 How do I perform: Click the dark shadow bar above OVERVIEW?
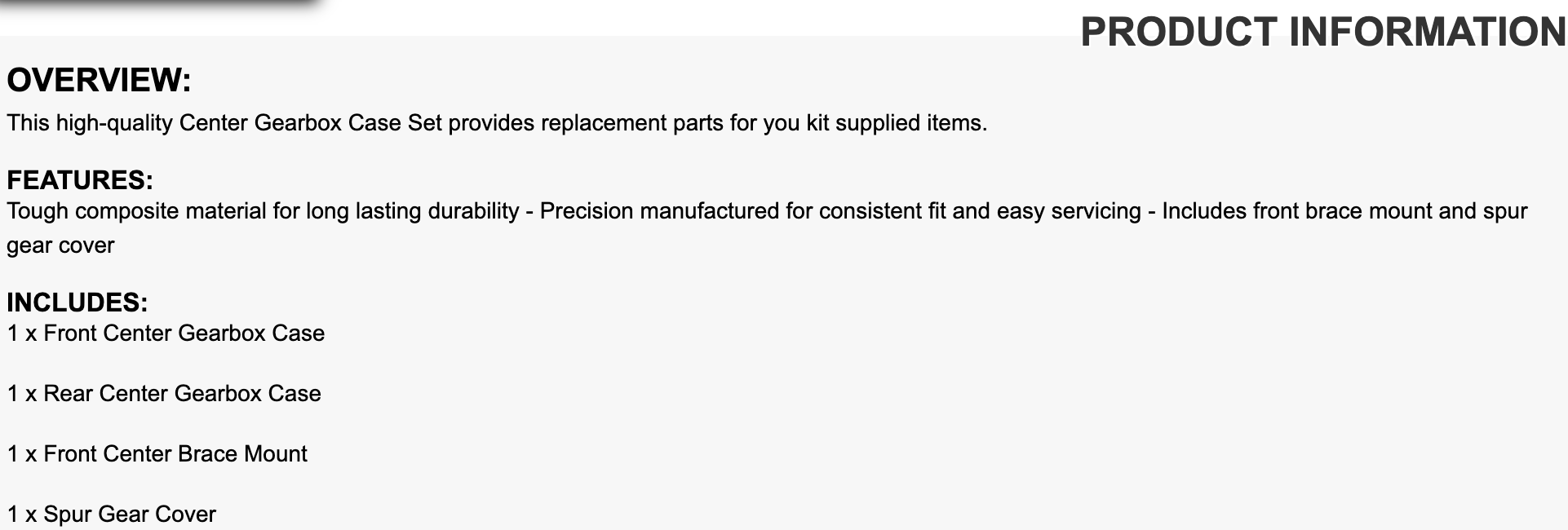[x=159, y=3]
